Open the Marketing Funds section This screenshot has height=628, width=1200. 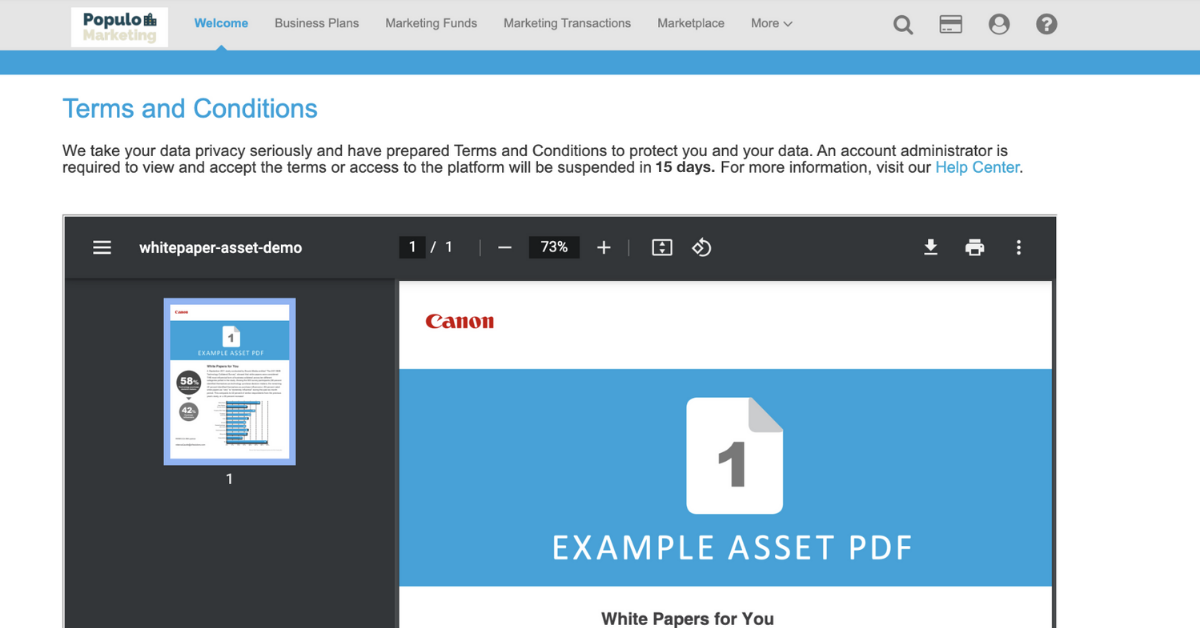[x=431, y=23]
